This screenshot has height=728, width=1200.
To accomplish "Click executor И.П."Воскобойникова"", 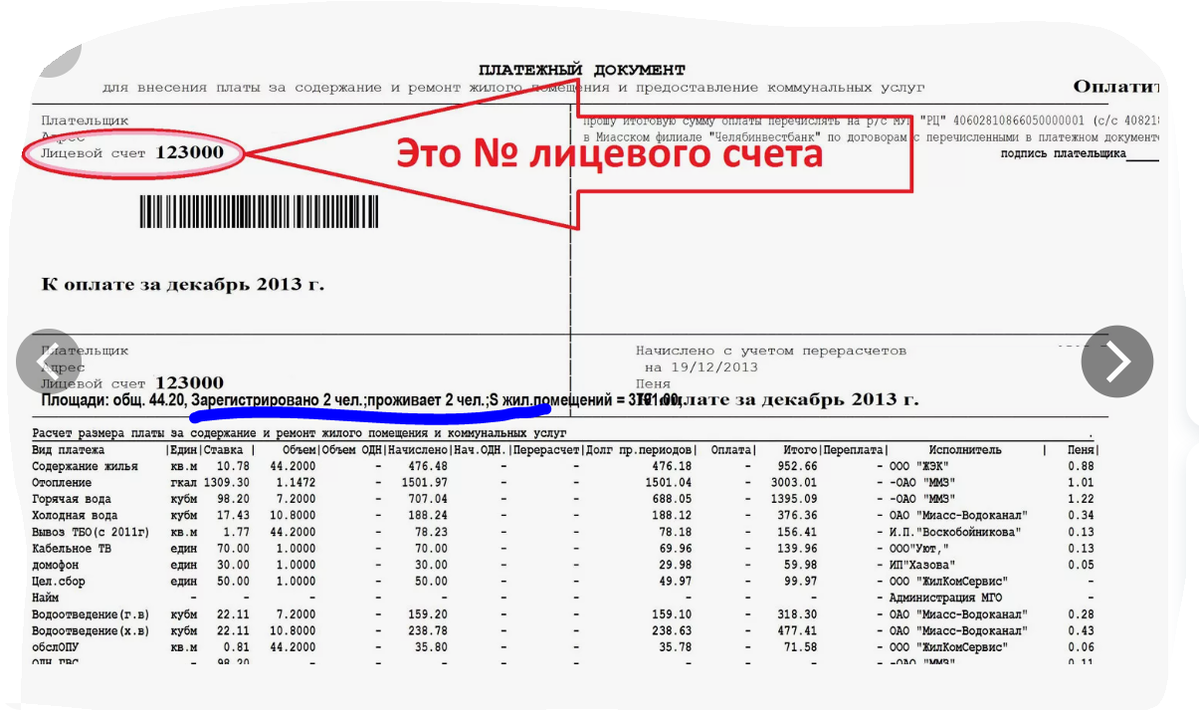I will pos(955,532).
